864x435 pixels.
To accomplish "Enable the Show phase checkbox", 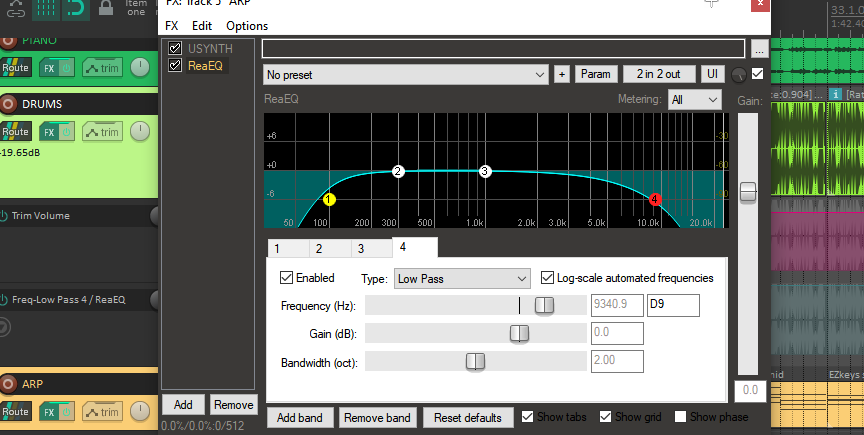I will (x=681, y=417).
